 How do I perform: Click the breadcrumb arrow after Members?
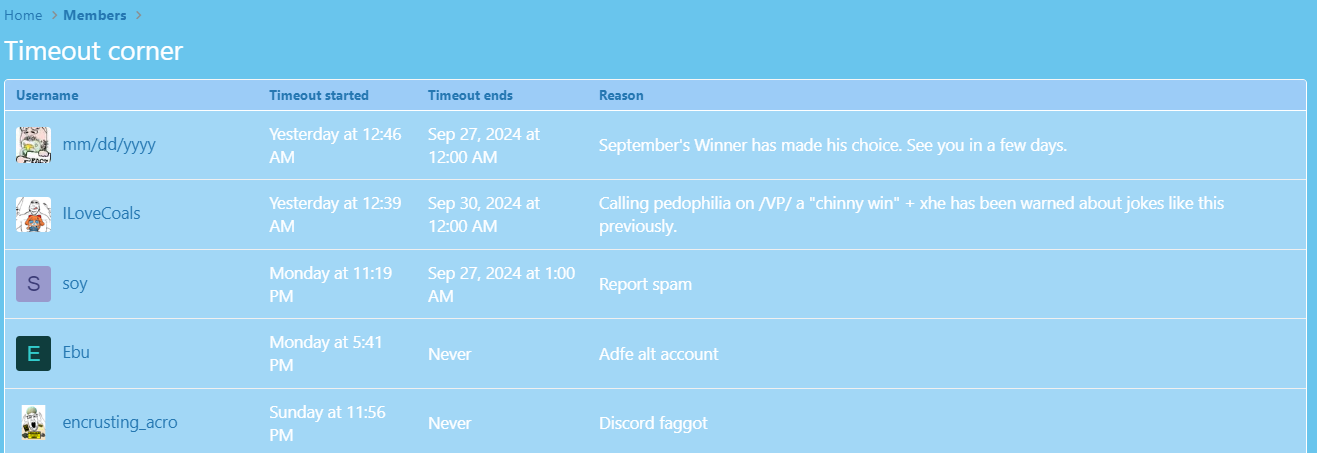tap(138, 15)
